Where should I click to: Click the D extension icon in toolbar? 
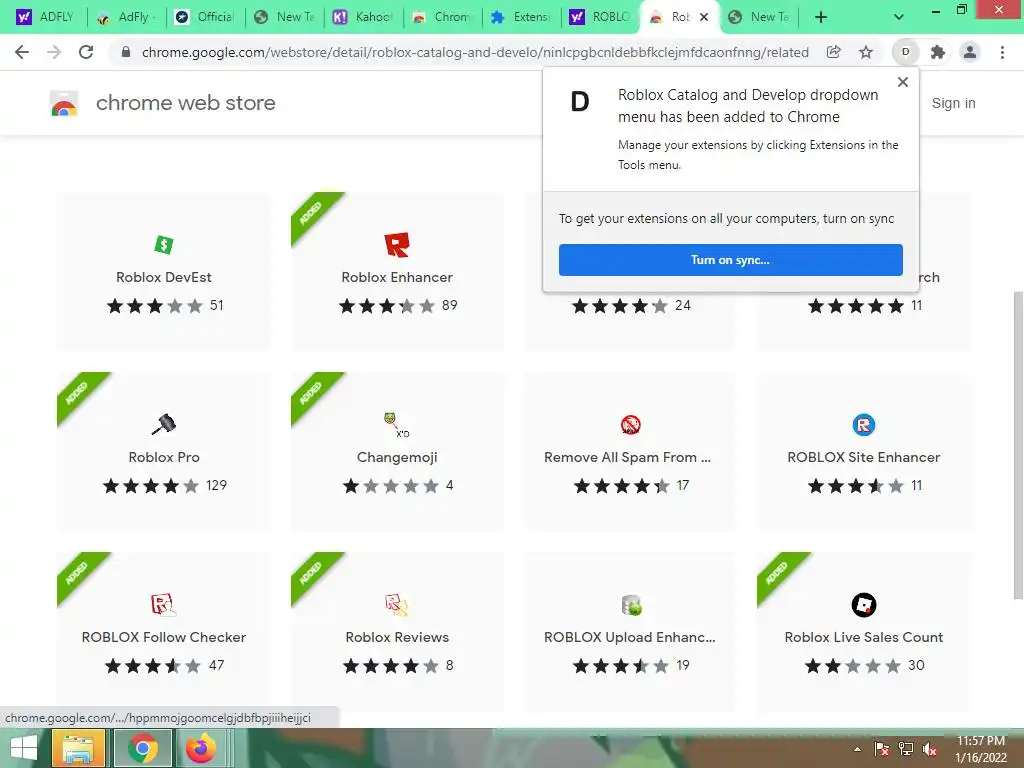point(905,52)
